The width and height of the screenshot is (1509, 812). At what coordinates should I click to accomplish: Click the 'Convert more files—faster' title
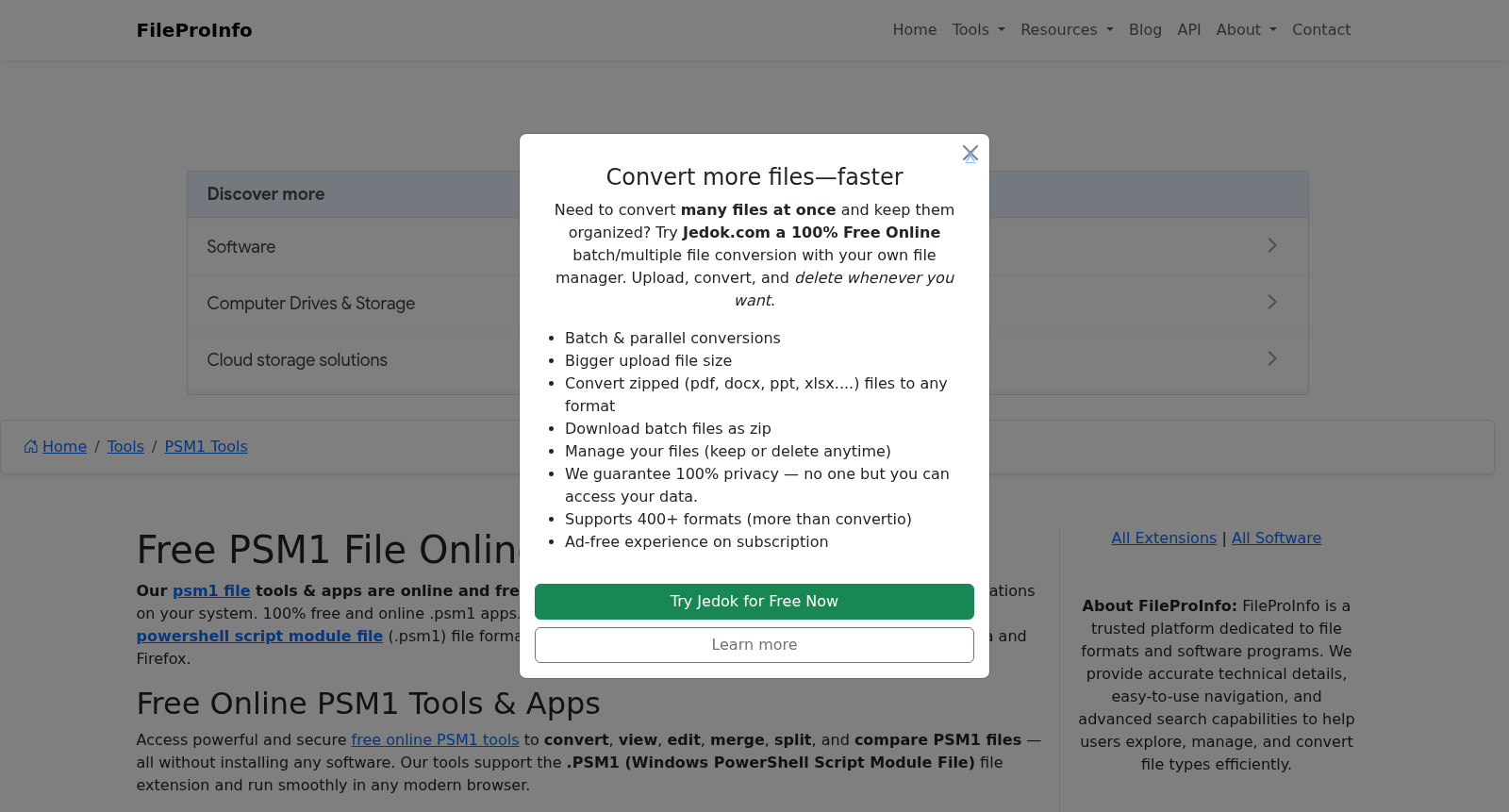754,177
